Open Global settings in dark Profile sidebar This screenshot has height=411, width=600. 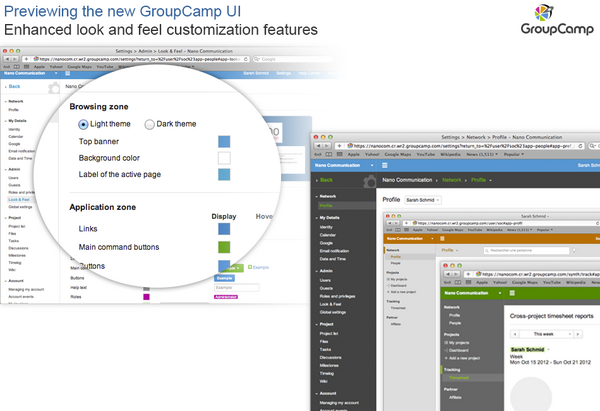333,312
